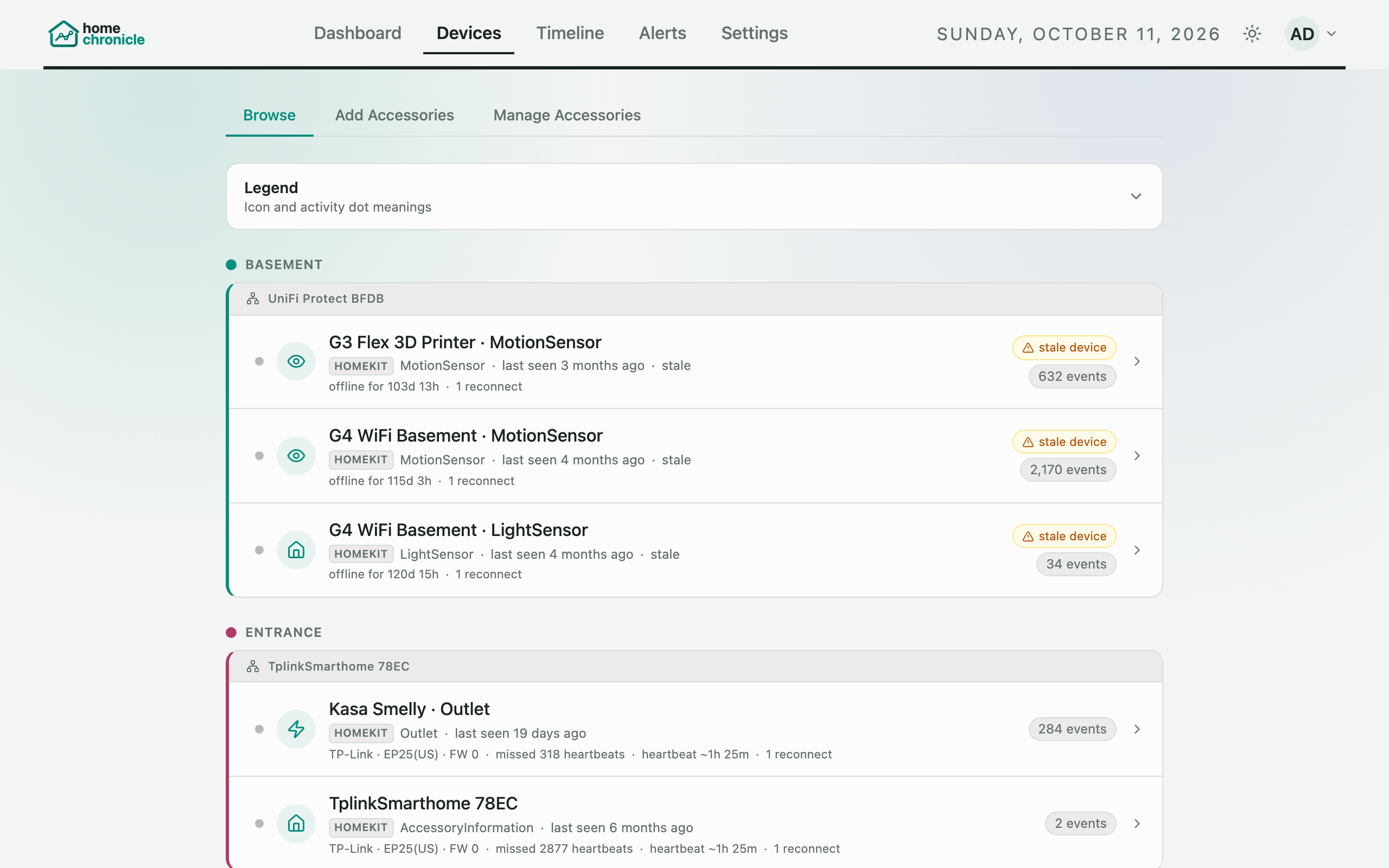Screen dimensions: 1389x868
Task: Switch to Manage Accessories sub-tab
Action: (567, 116)
